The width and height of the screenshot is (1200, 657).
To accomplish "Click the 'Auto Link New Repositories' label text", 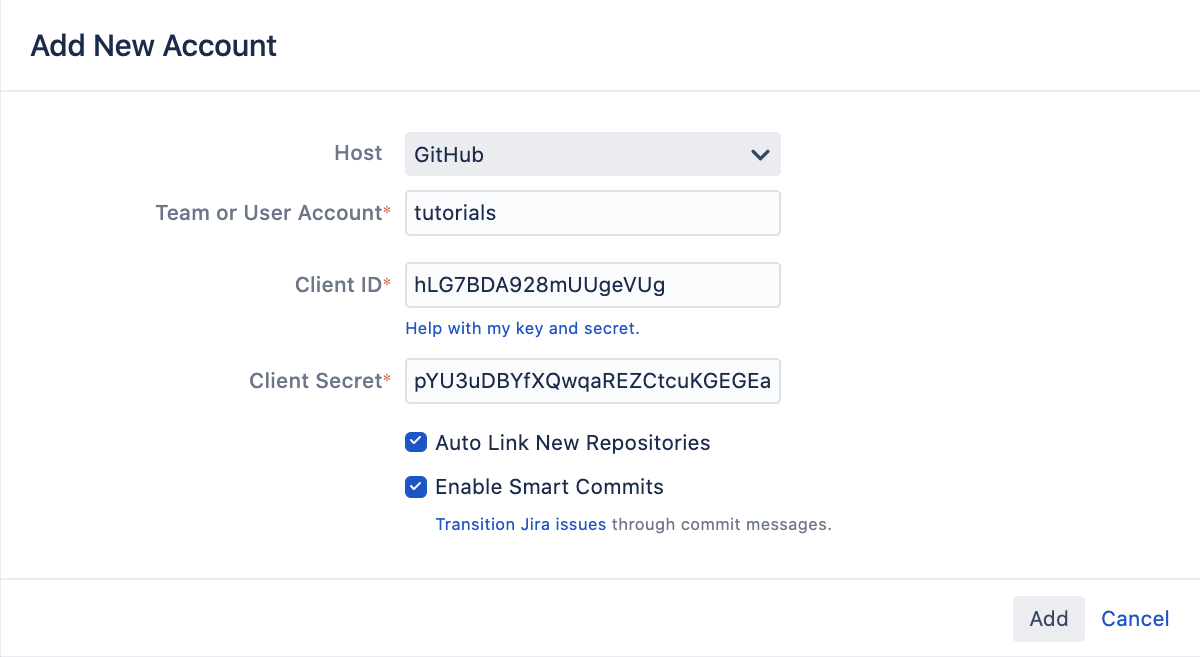I will point(572,443).
